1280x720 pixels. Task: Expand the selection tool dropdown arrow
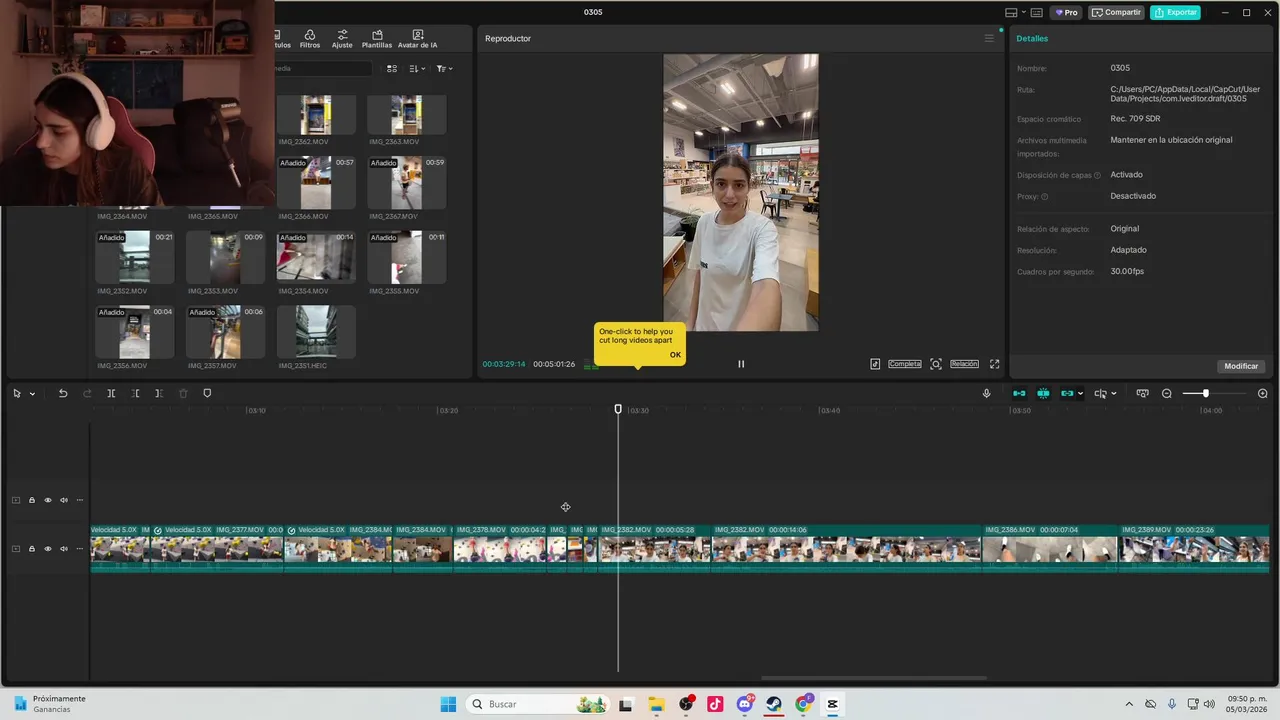[x=32, y=394]
